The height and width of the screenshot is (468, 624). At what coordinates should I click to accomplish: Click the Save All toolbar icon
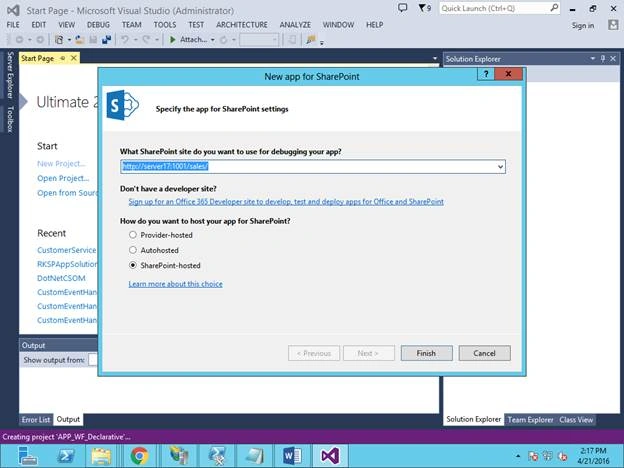(106, 40)
